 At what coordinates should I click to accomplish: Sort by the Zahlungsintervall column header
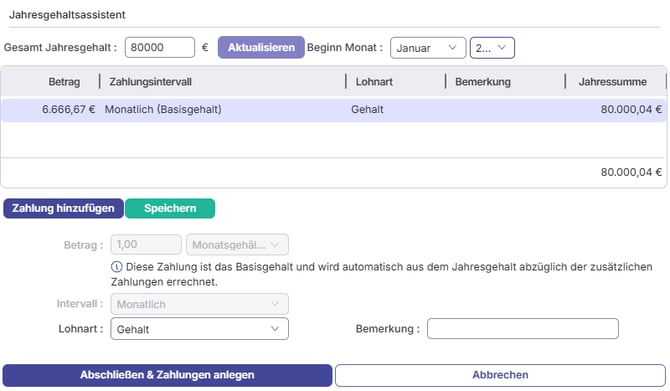[150, 82]
